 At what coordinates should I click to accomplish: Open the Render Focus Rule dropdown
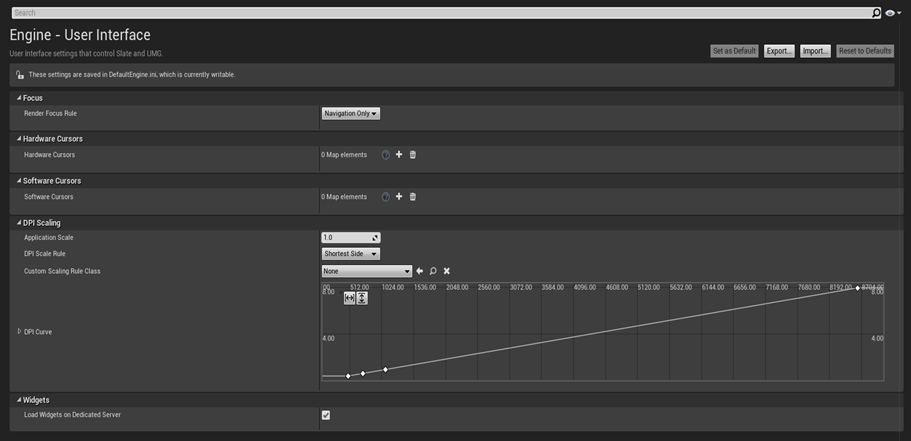(x=351, y=114)
